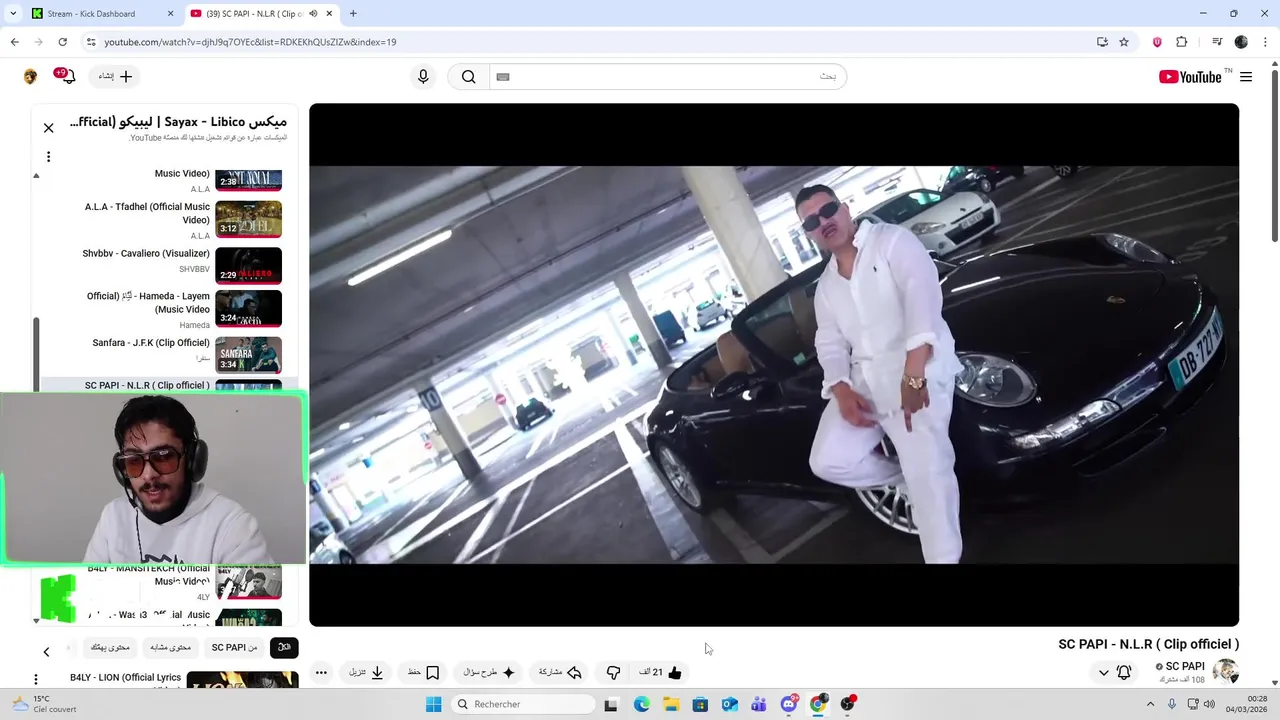Close the mix playlist panel

tap(48, 128)
